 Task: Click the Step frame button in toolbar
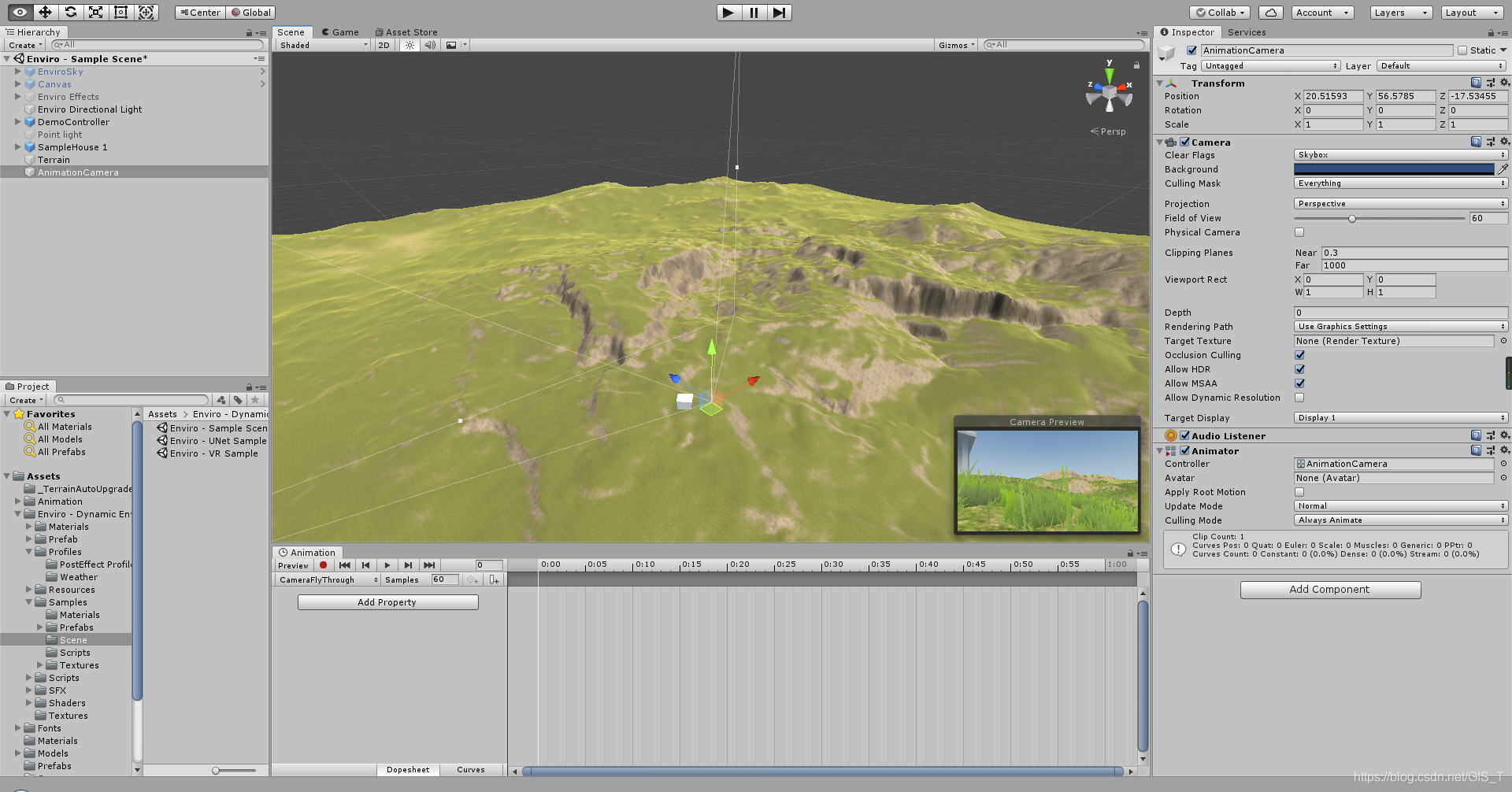[x=779, y=12]
